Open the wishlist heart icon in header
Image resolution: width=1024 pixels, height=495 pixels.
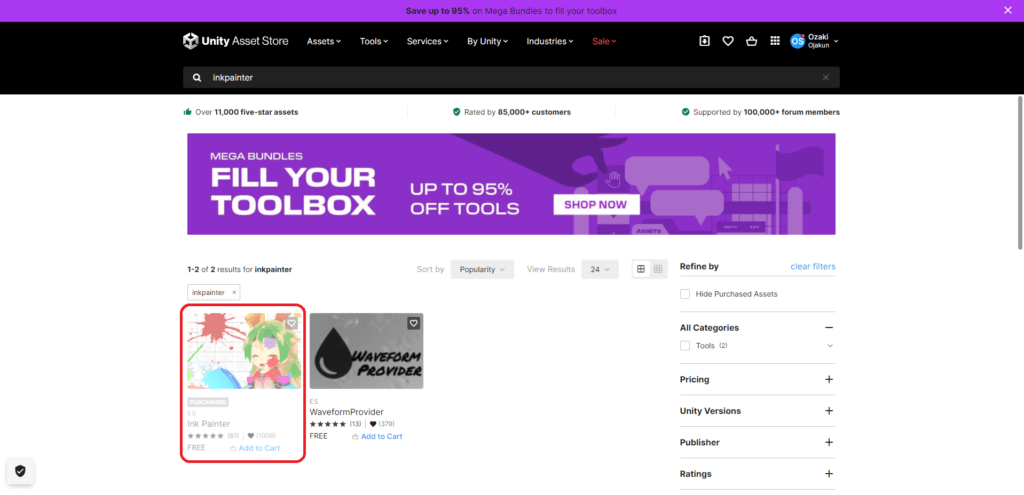pos(728,41)
